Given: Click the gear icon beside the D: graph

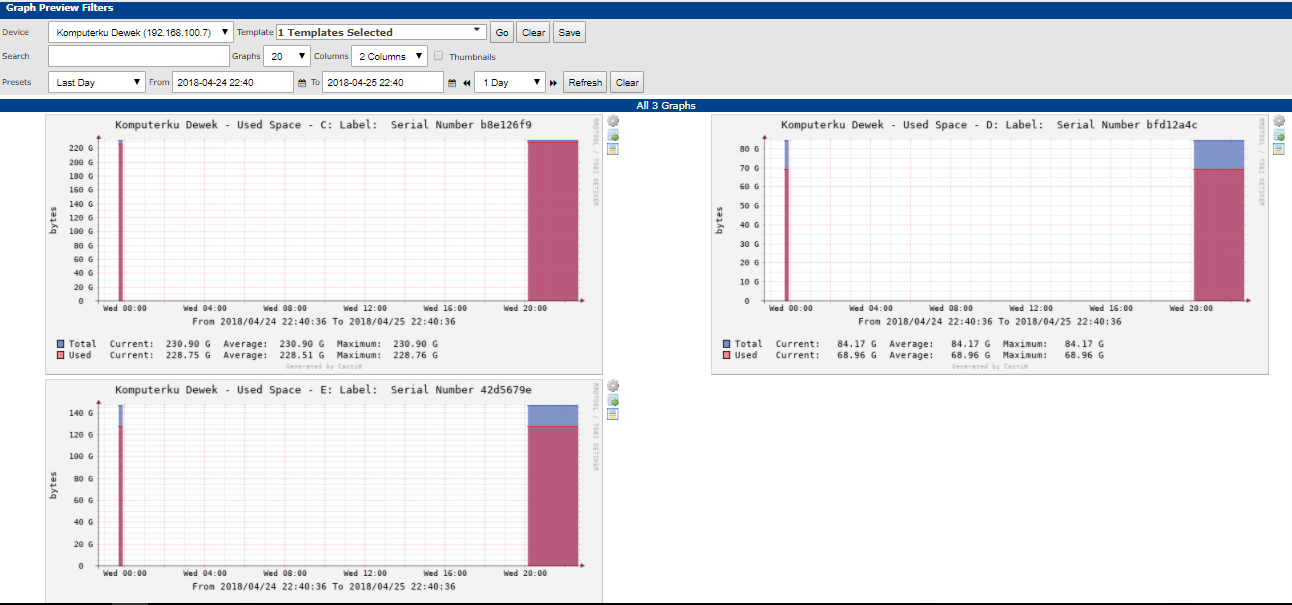Looking at the screenshot, I should click(1279, 121).
